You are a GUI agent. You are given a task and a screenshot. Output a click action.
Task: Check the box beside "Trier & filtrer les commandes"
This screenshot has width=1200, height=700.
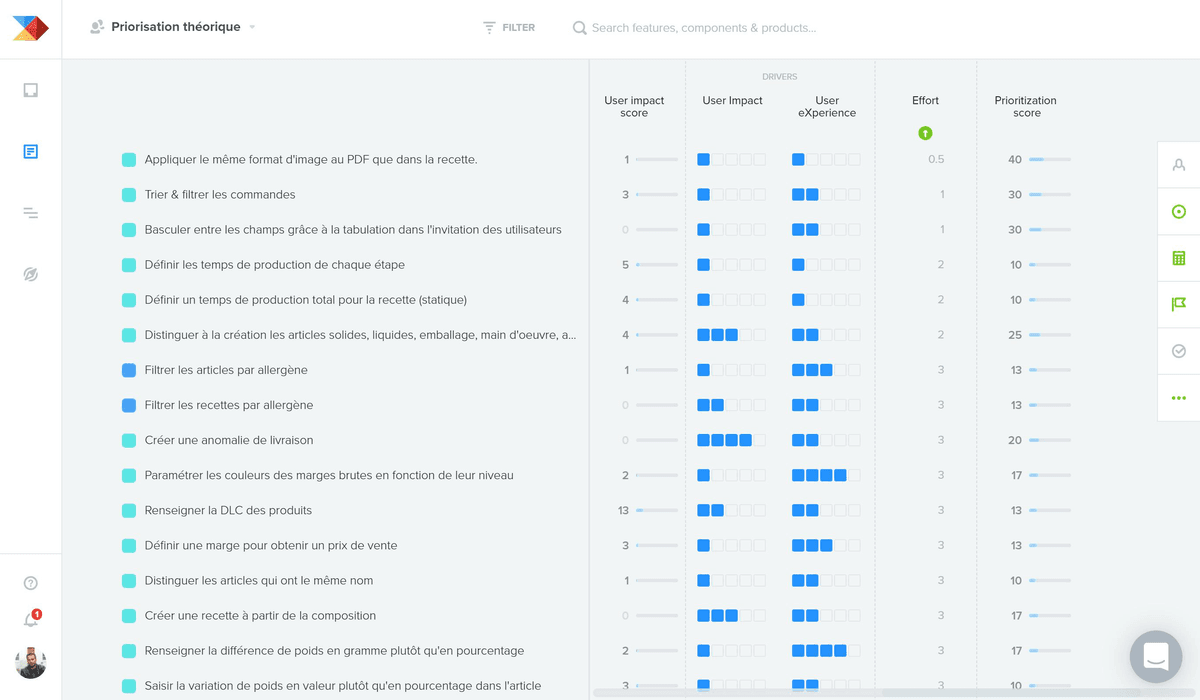pyautogui.click(x=129, y=194)
